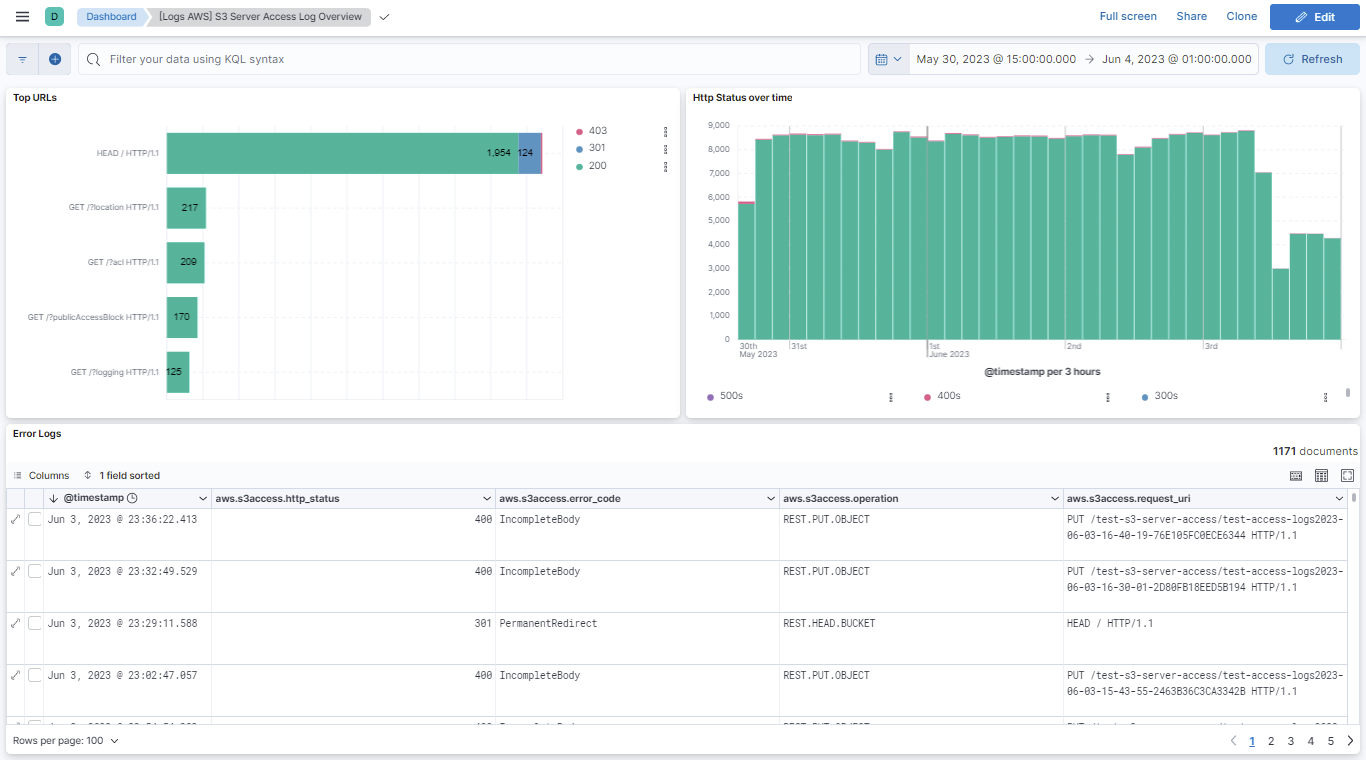This screenshot has height=760, width=1366.
Task: Check the row with PermanentRedirect error code
Action: [35, 623]
